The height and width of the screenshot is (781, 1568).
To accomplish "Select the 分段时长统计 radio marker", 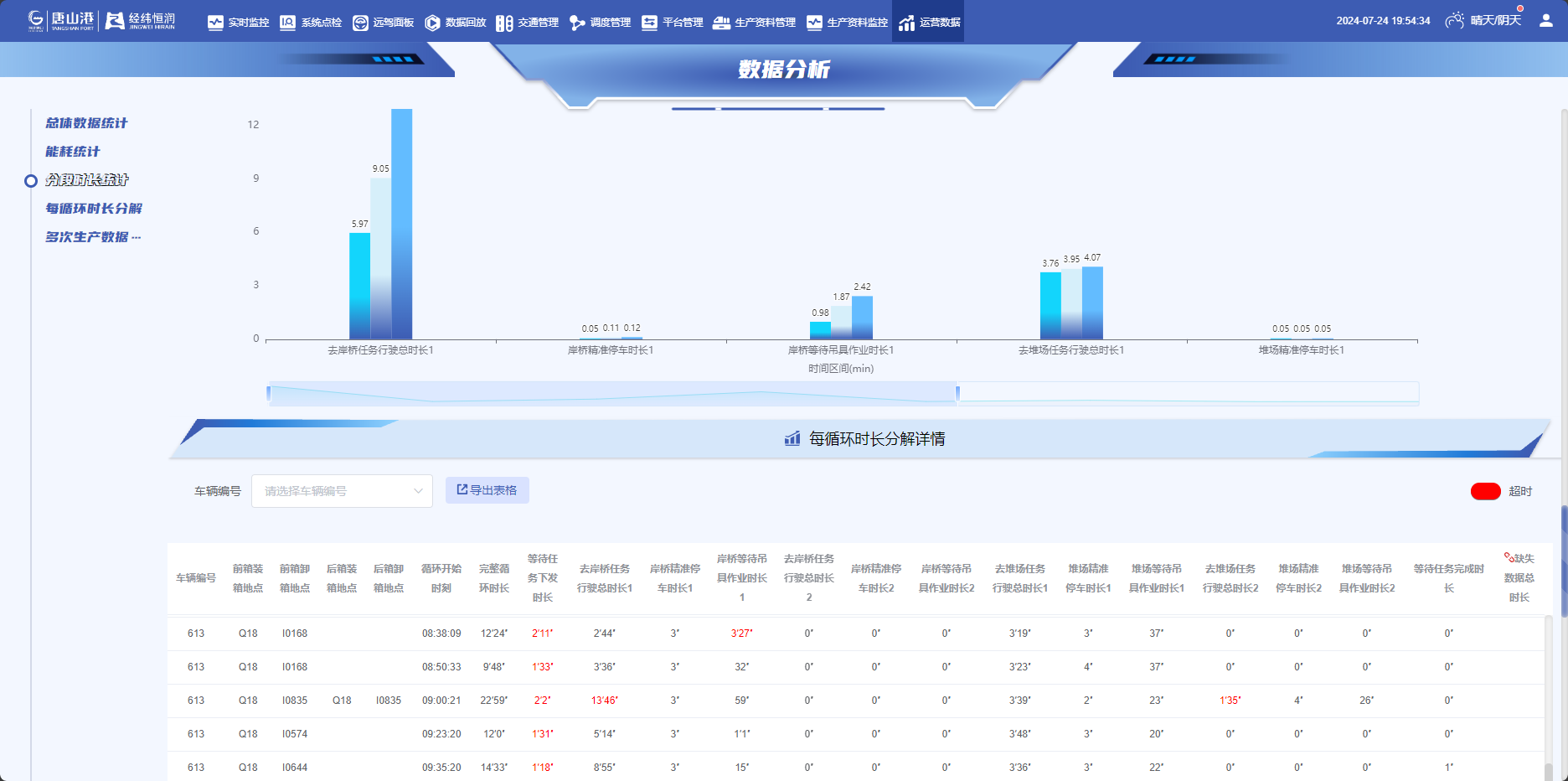I will tap(31, 180).
